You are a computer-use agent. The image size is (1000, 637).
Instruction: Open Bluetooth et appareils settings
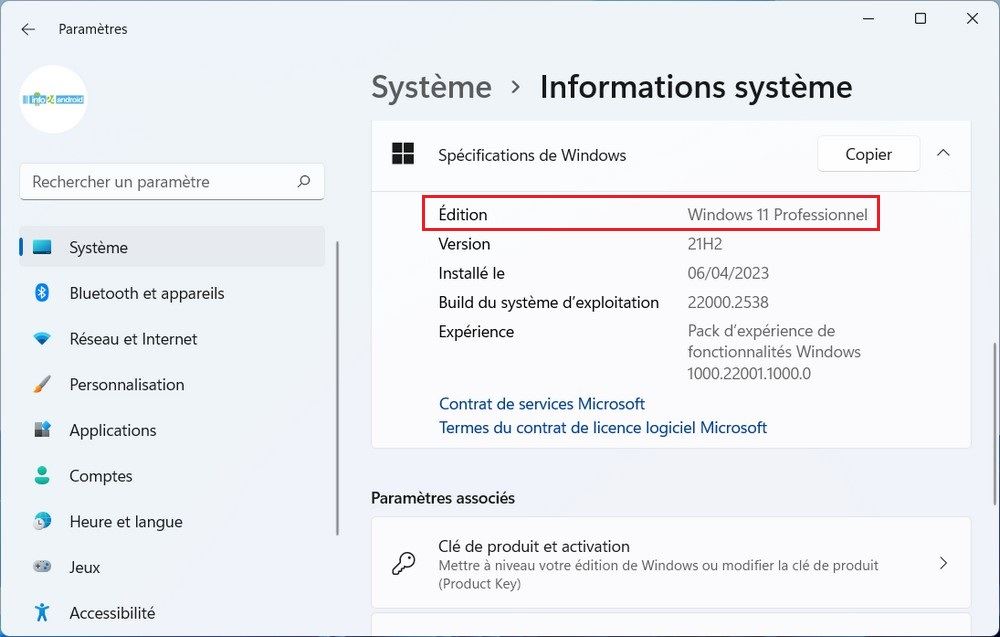[x=172, y=293]
